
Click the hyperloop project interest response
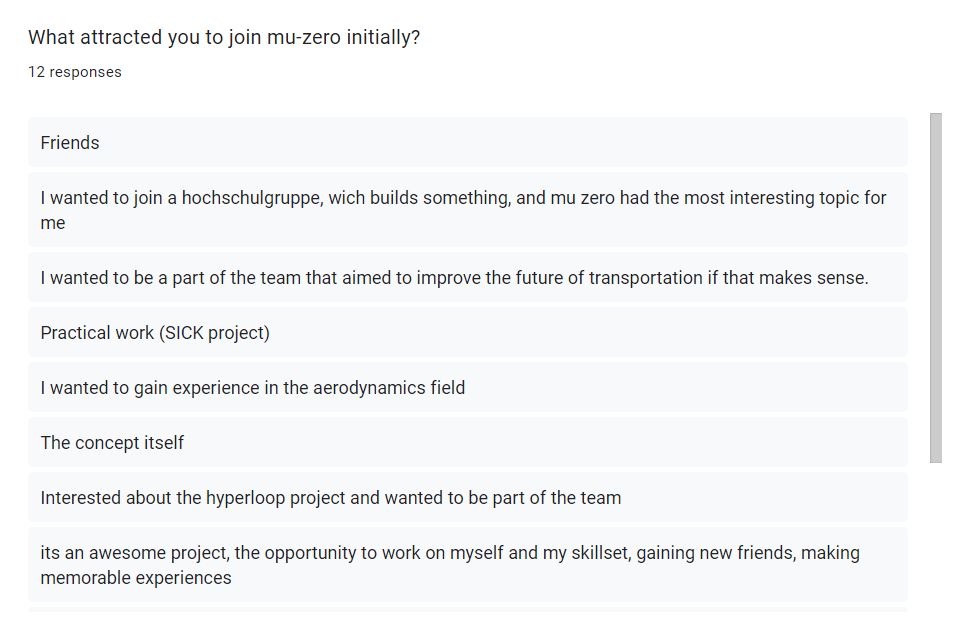[x=330, y=498]
